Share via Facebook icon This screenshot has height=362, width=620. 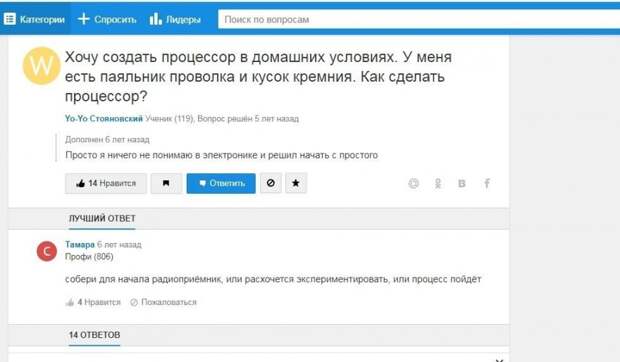487,183
